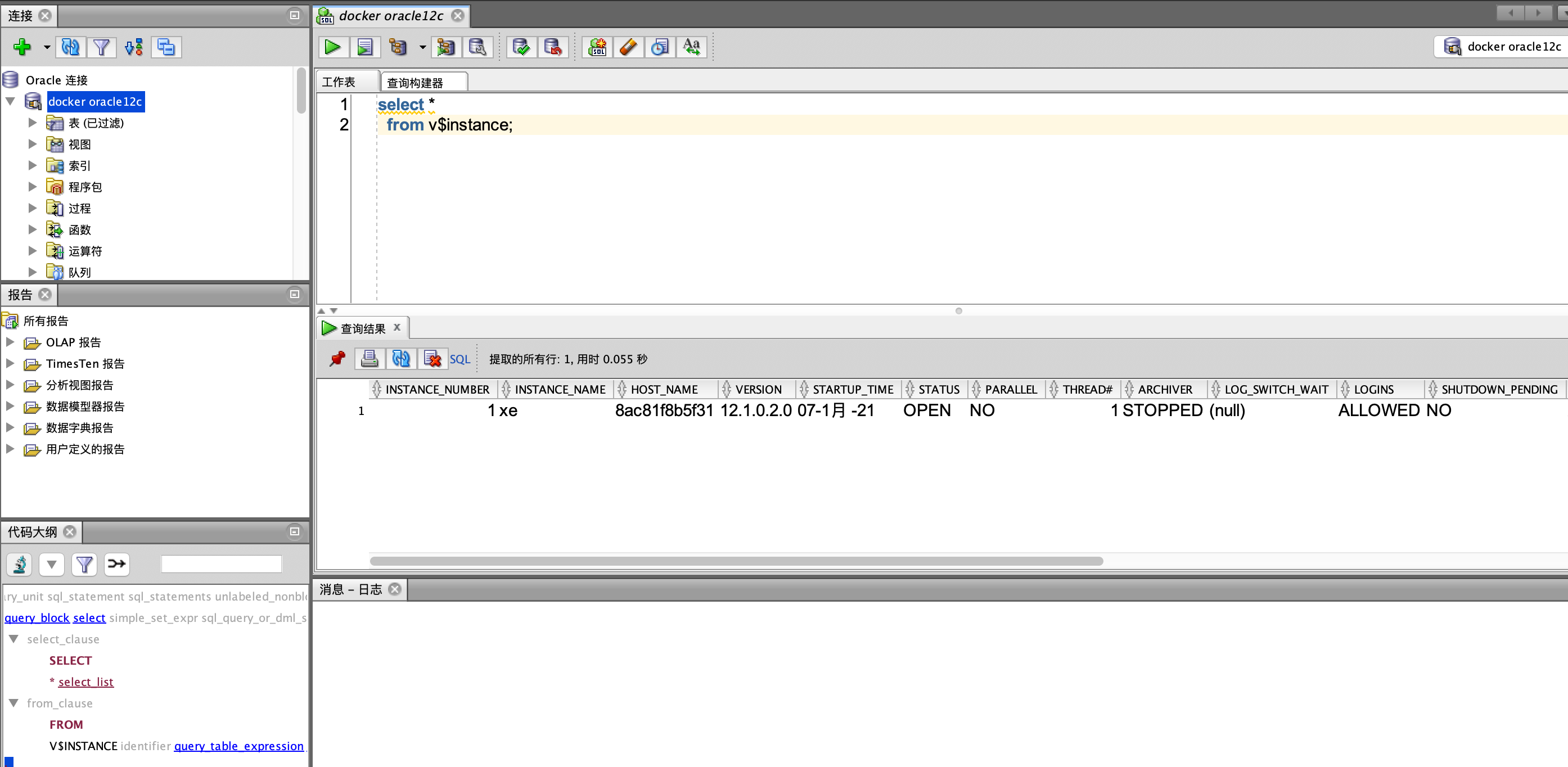Click the SQL link in results toolbar
The image size is (1568, 767).
[x=459, y=359]
